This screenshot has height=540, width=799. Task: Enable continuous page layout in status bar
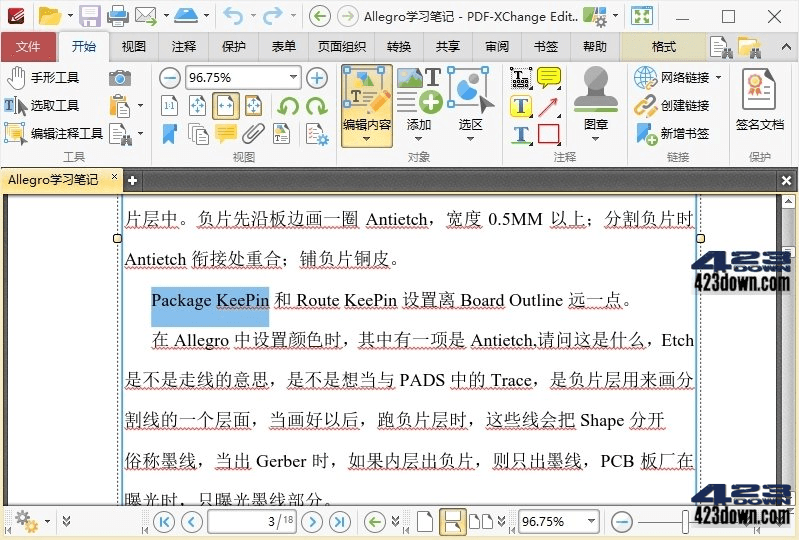452,521
